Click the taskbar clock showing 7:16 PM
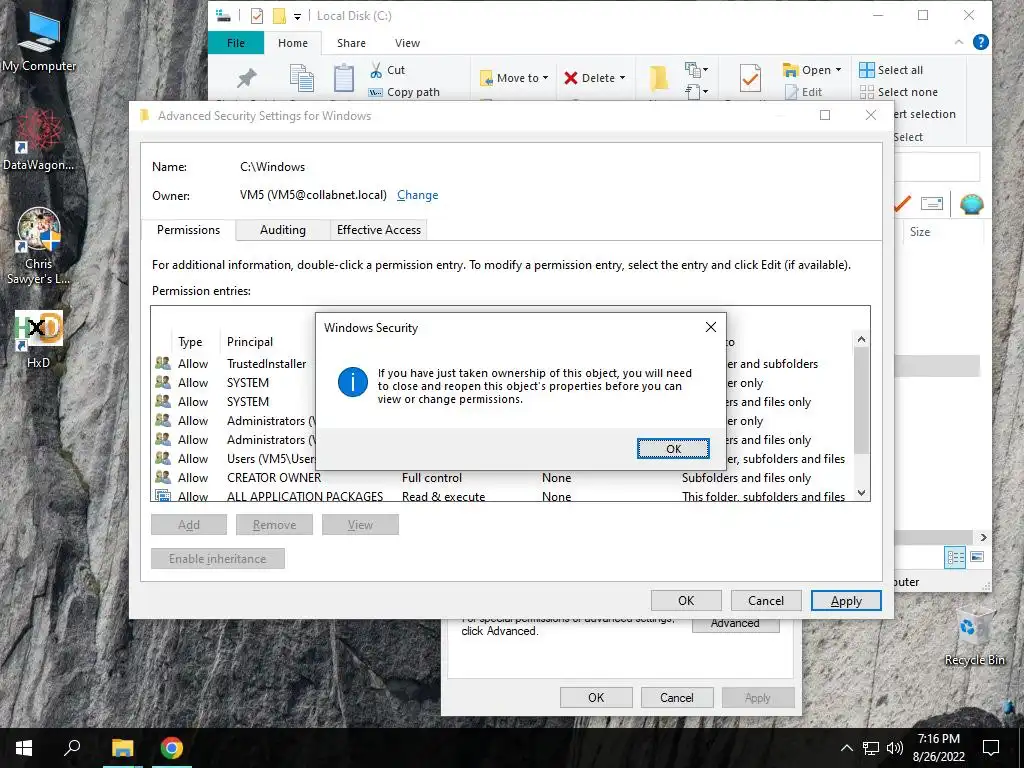This screenshot has width=1024, height=768. [938, 748]
